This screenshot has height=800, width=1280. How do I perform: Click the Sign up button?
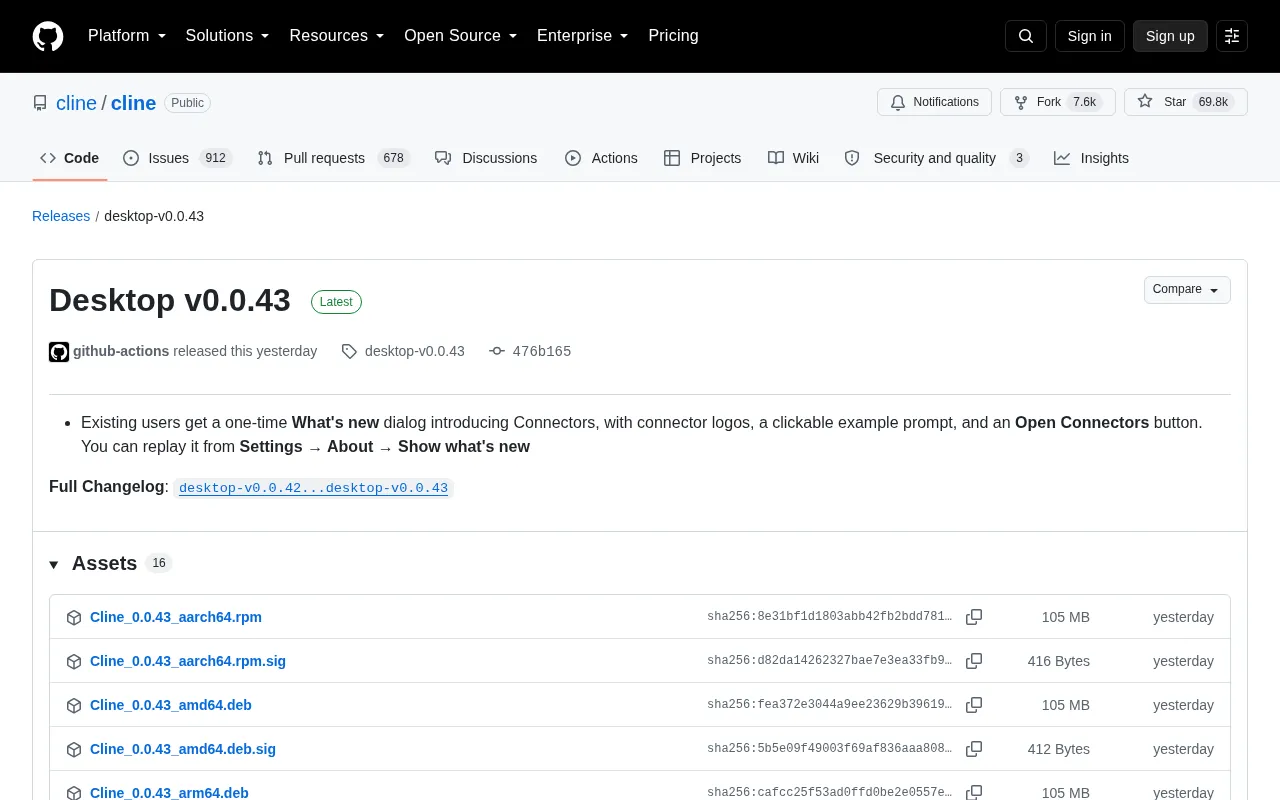pos(1170,36)
